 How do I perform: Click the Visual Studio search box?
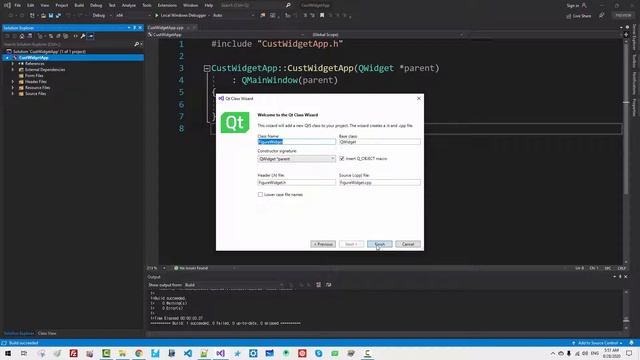click(x=255, y=5)
